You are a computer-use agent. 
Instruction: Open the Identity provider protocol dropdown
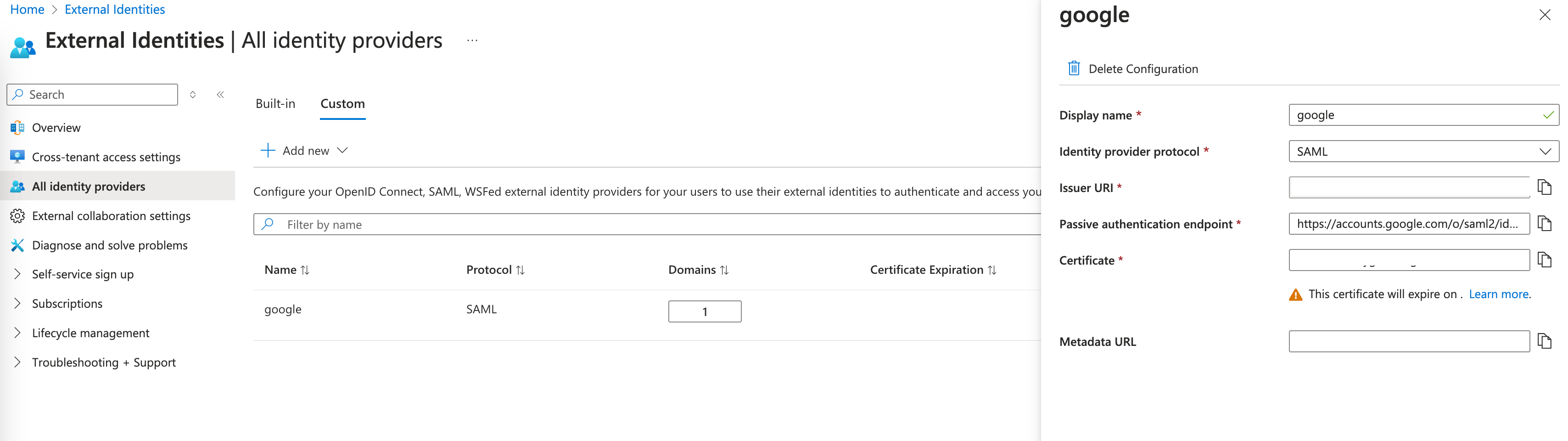[x=1423, y=151]
